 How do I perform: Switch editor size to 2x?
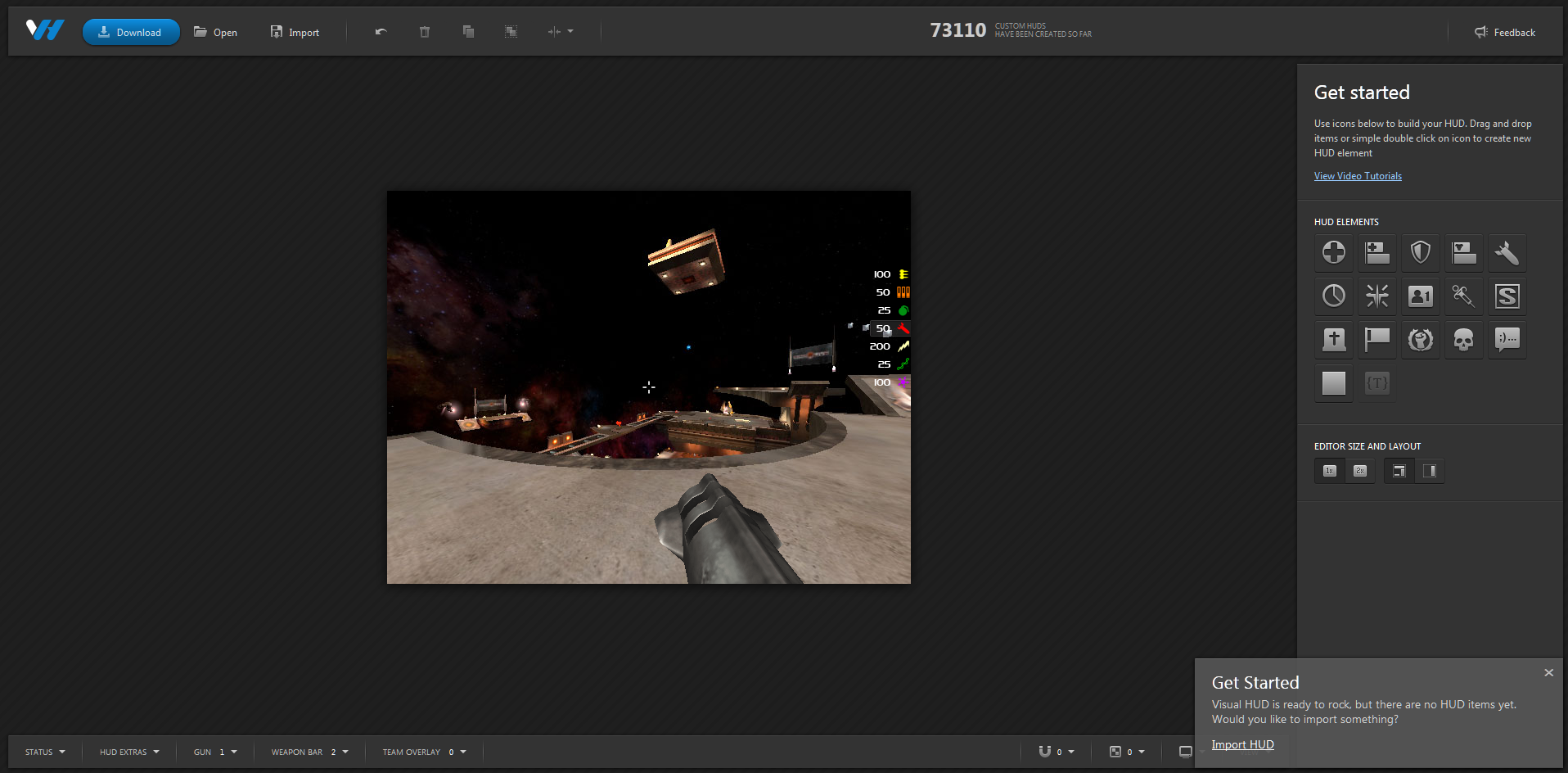point(1359,471)
